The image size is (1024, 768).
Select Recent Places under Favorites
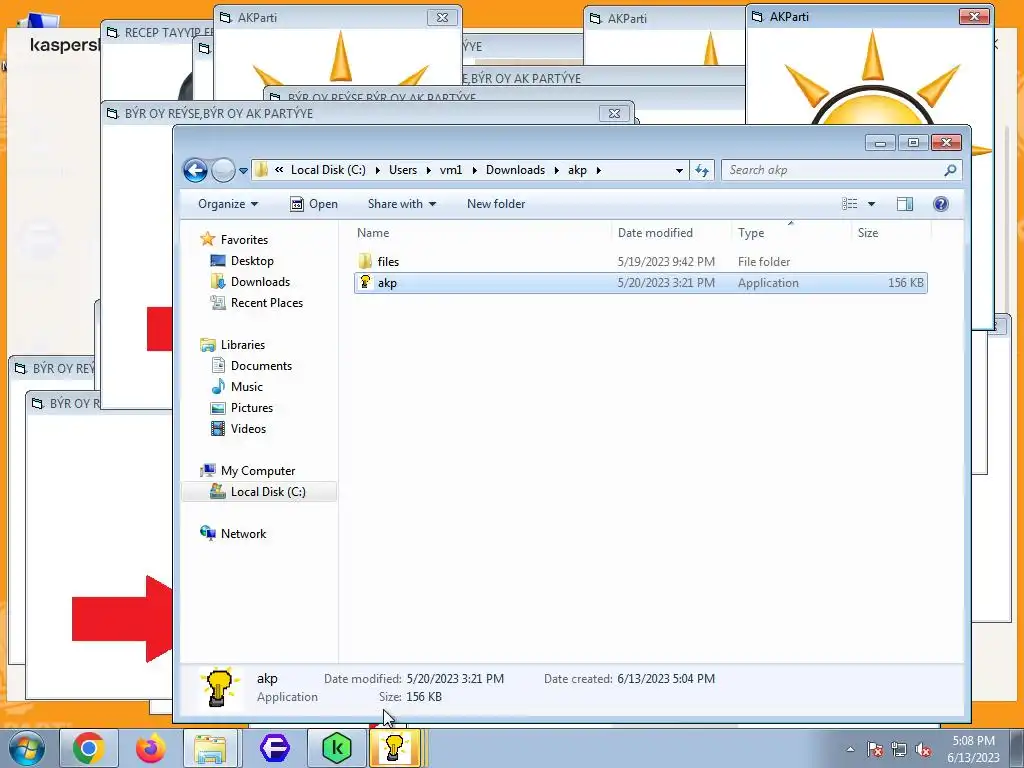(x=266, y=302)
